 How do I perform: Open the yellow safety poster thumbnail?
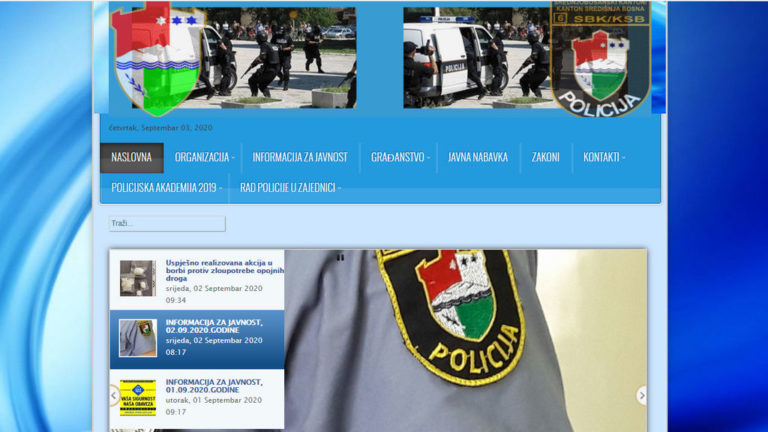(x=138, y=397)
